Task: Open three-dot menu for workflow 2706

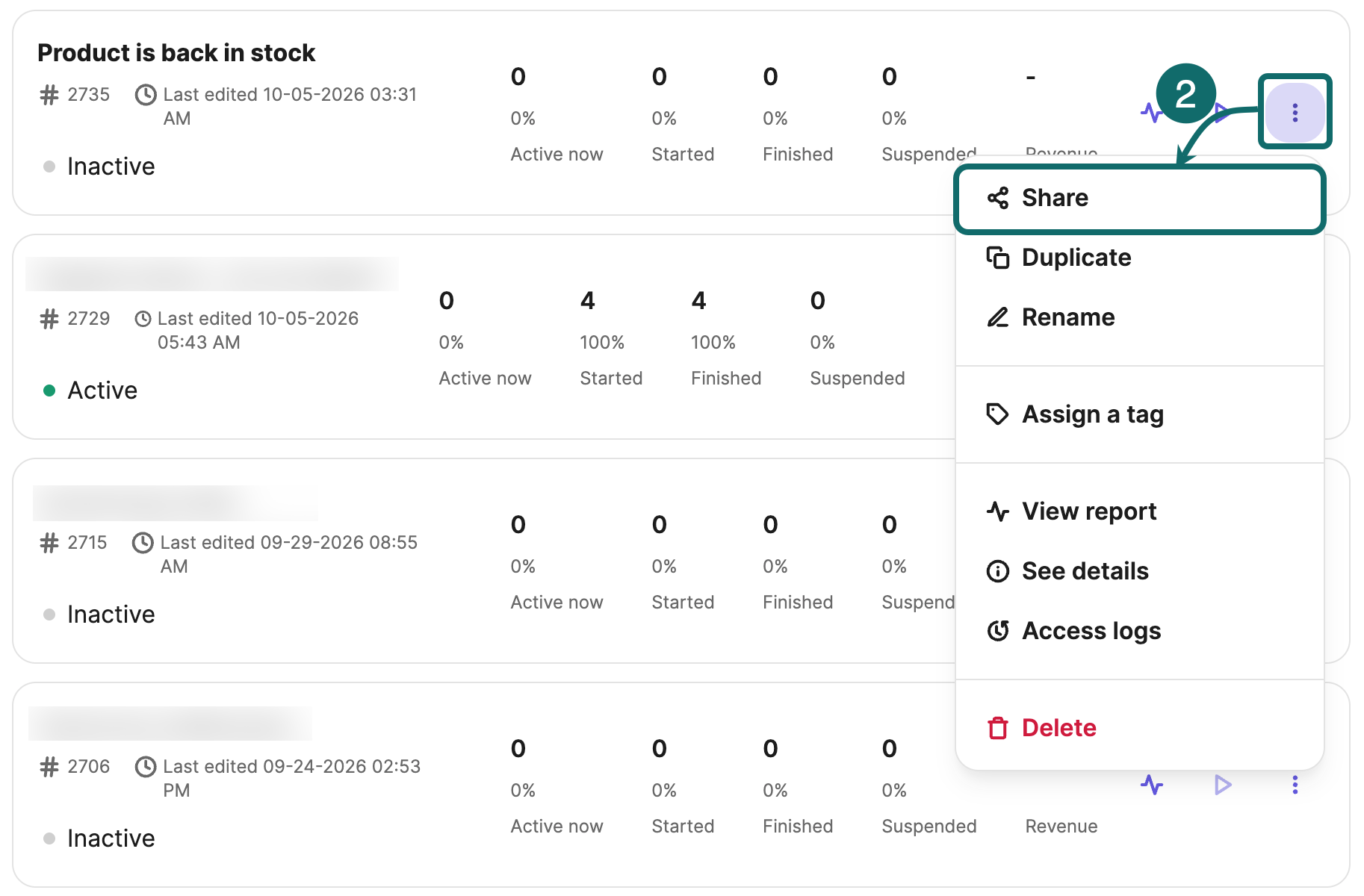Action: pyautogui.click(x=1295, y=785)
